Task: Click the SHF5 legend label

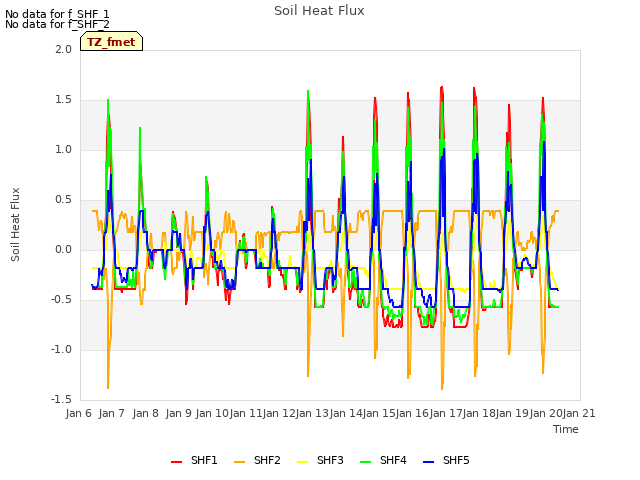Action: point(456,460)
